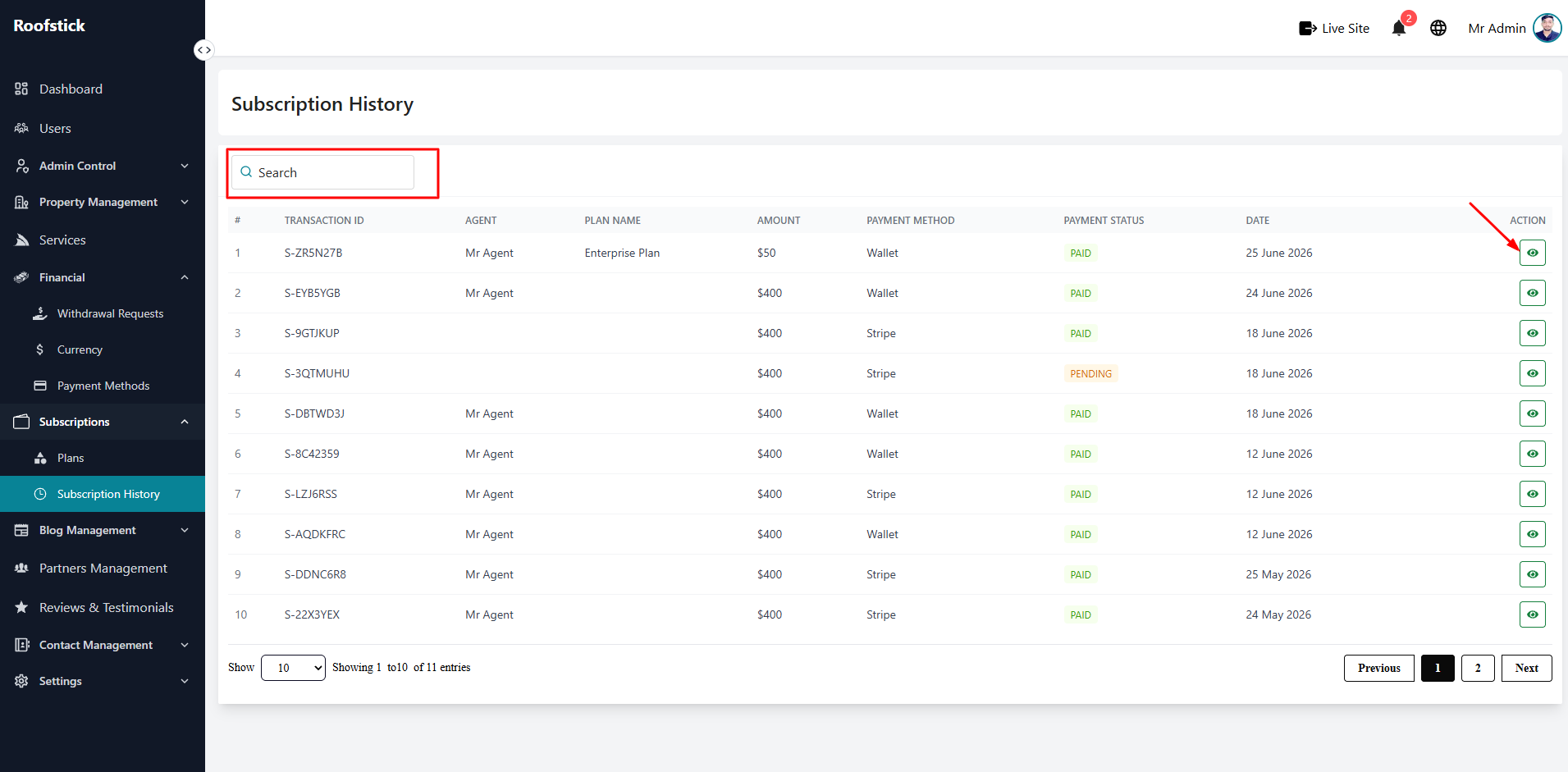Viewport: 1568px width, 772px height.
Task: Open the language globe icon
Action: (x=1438, y=29)
